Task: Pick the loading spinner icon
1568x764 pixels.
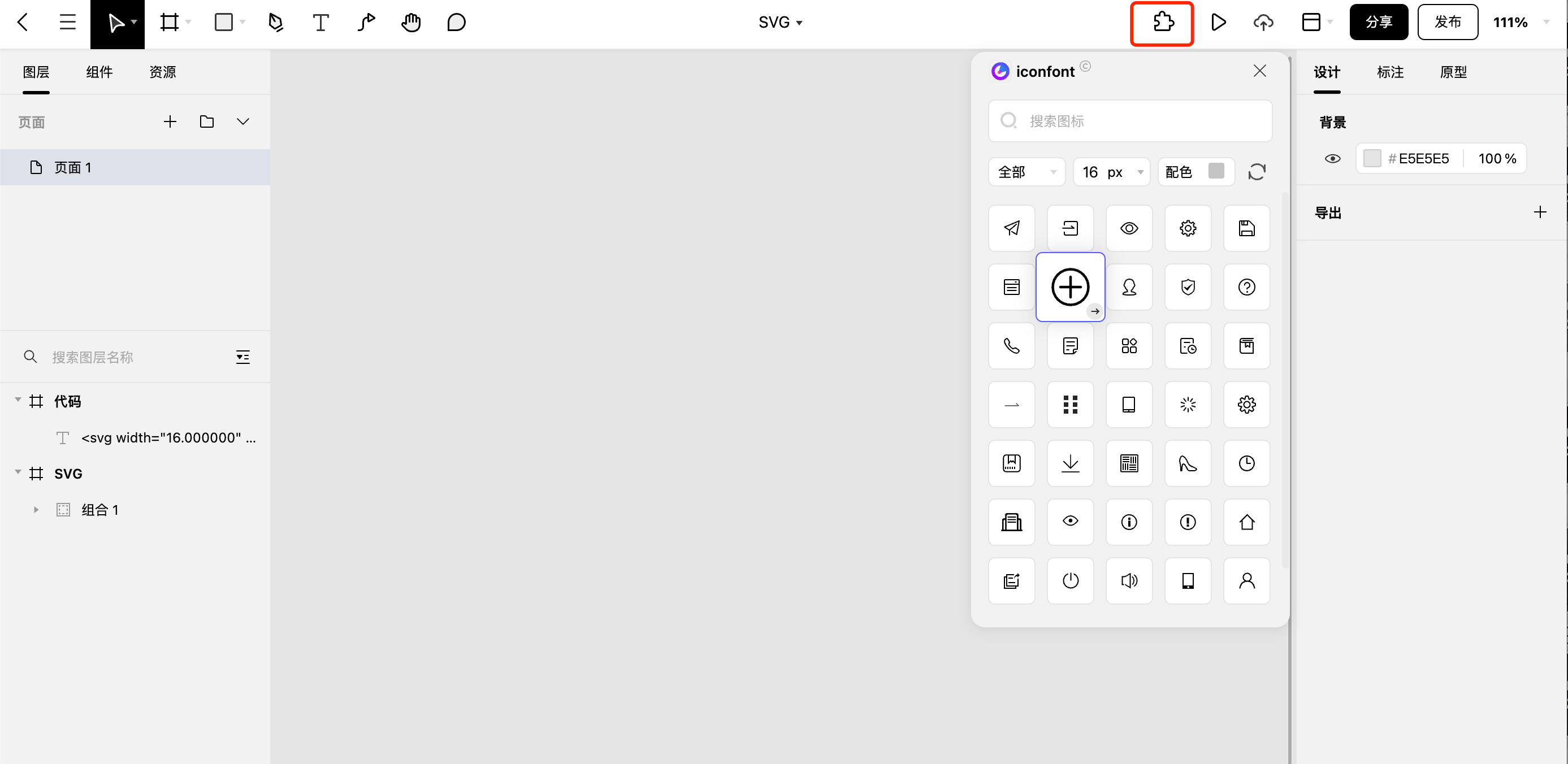Action: tap(1188, 404)
